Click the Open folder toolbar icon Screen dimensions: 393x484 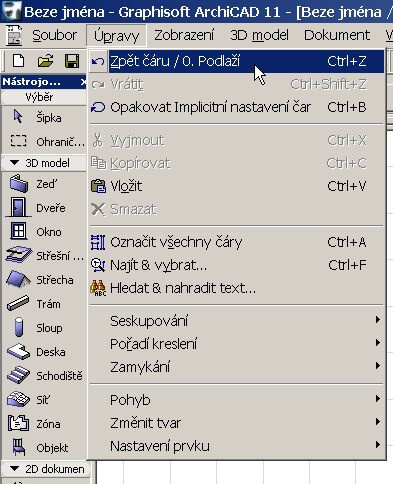45,61
